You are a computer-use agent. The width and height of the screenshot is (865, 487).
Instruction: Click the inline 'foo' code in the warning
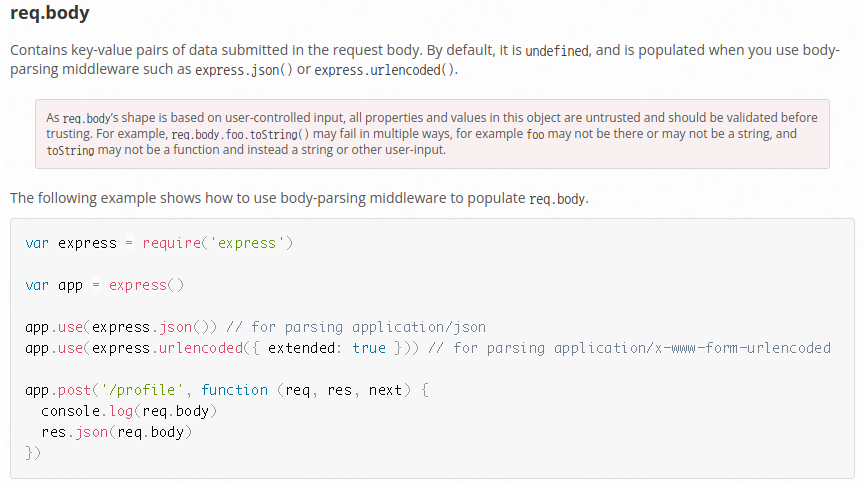pos(536,134)
